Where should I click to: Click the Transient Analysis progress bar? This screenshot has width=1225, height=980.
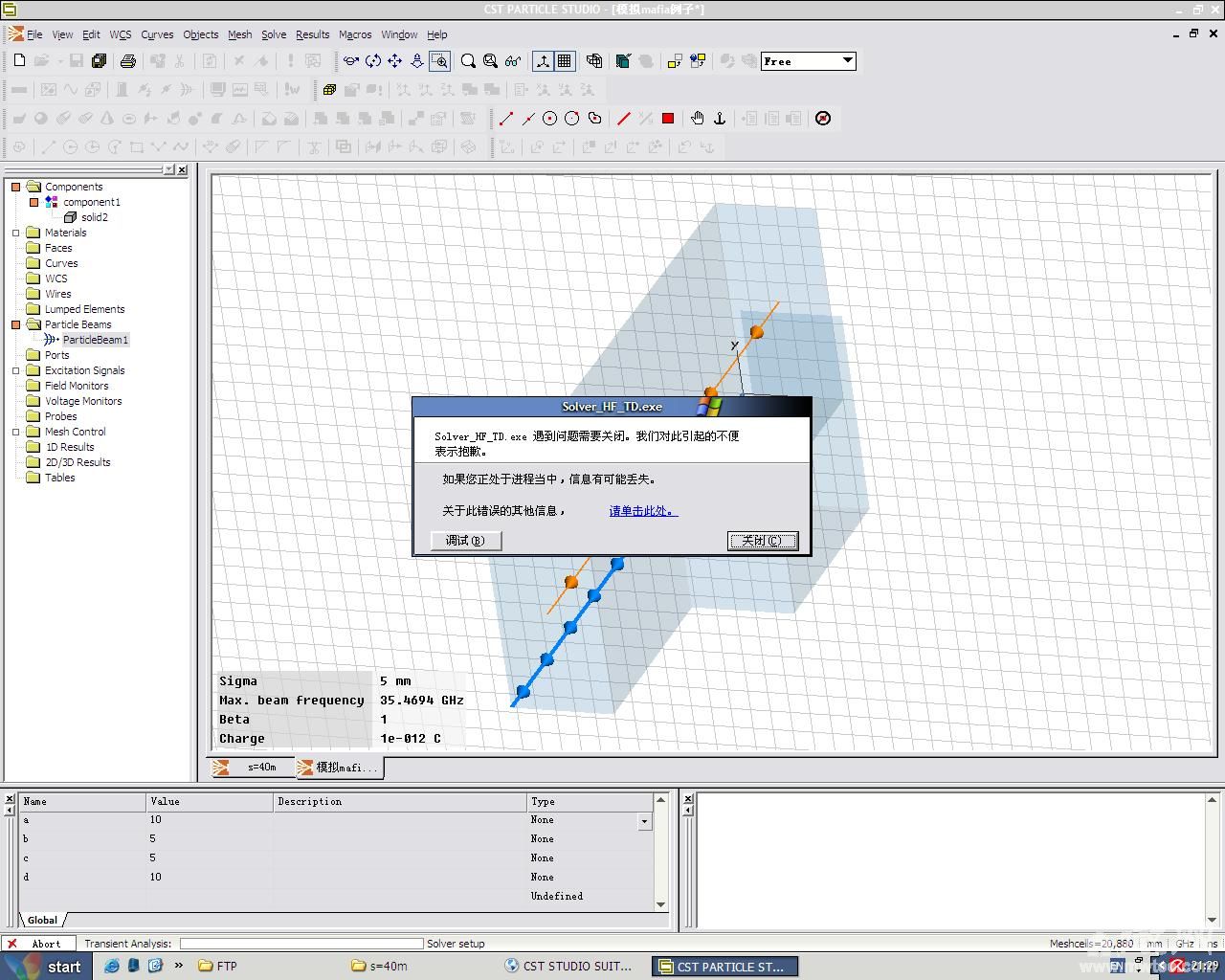coord(301,944)
